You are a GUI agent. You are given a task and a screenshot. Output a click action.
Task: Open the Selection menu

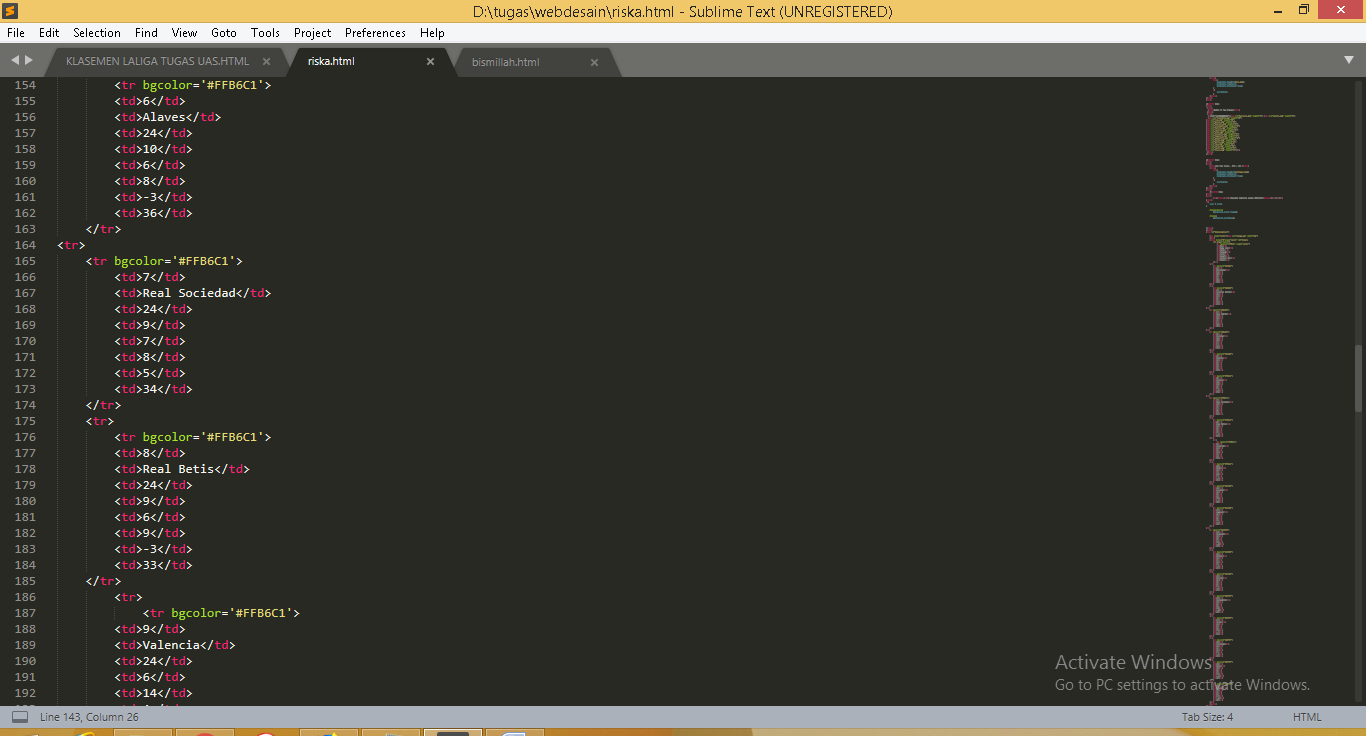[x=96, y=33]
